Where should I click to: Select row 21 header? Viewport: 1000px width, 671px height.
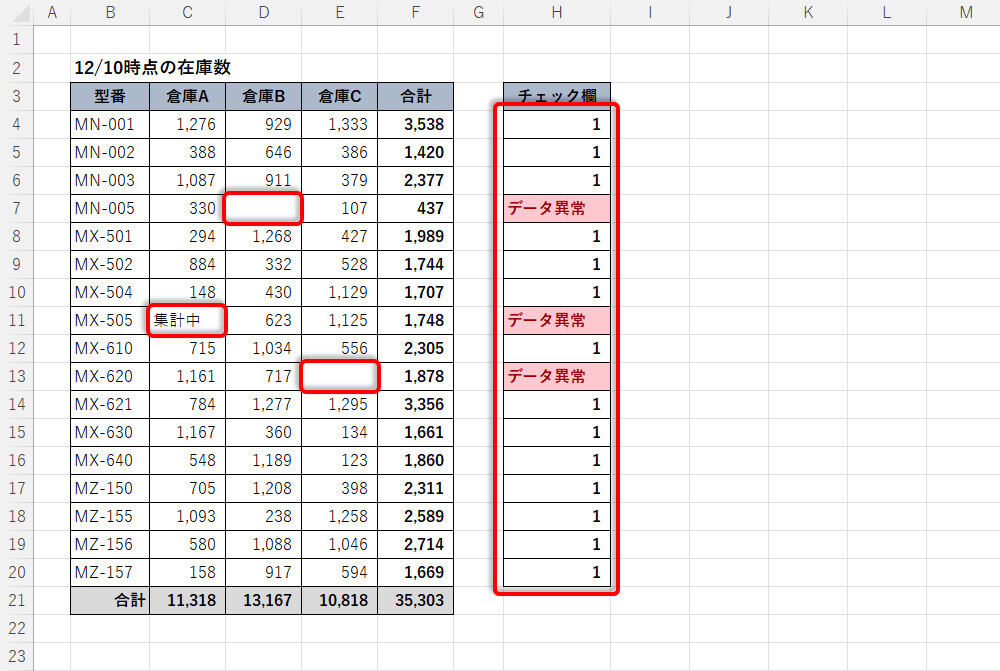coord(17,600)
